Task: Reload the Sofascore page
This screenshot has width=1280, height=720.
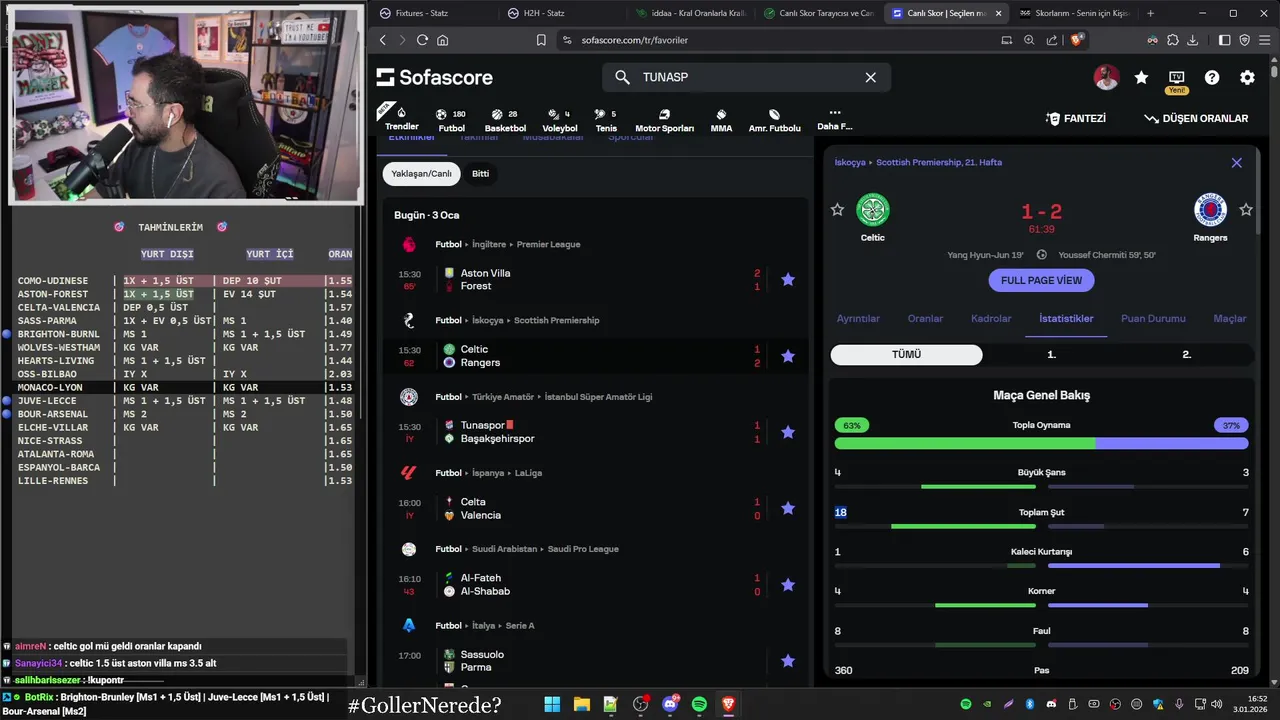Action: tap(422, 40)
